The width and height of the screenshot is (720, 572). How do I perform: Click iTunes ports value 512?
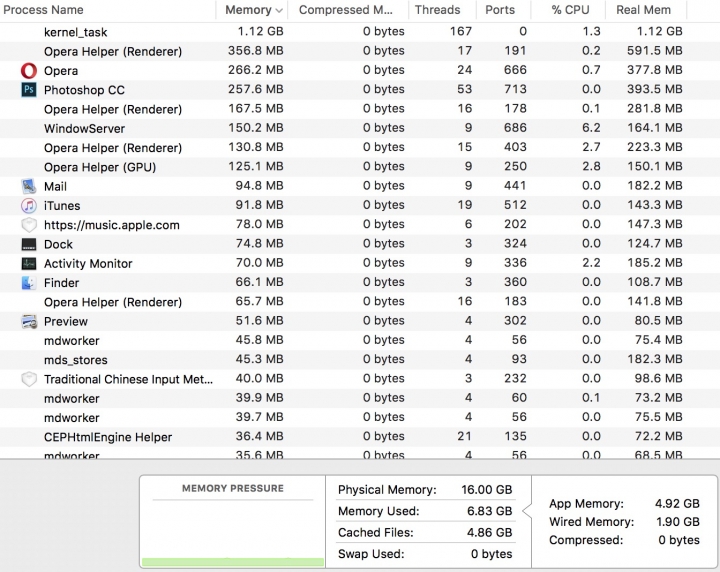pos(515,205)
